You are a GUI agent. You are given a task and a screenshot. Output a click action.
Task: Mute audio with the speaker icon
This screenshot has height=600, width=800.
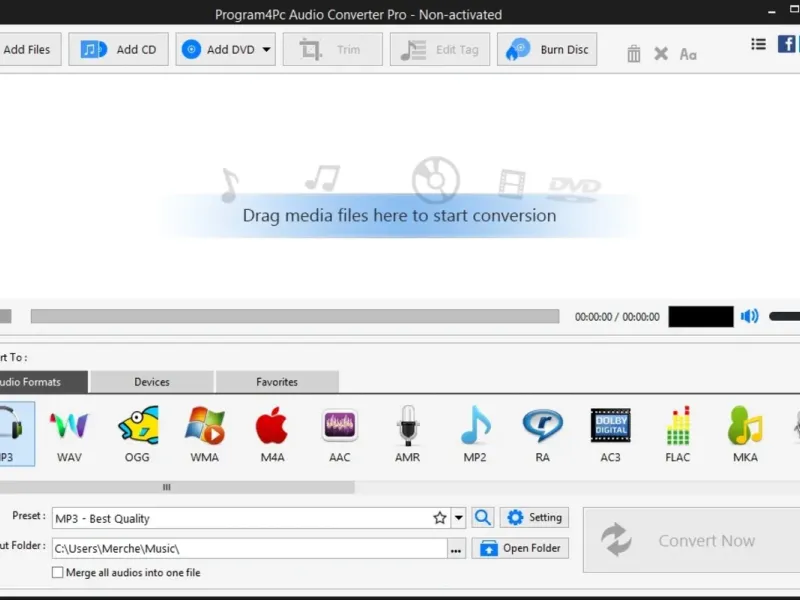(x=749, y=316)
